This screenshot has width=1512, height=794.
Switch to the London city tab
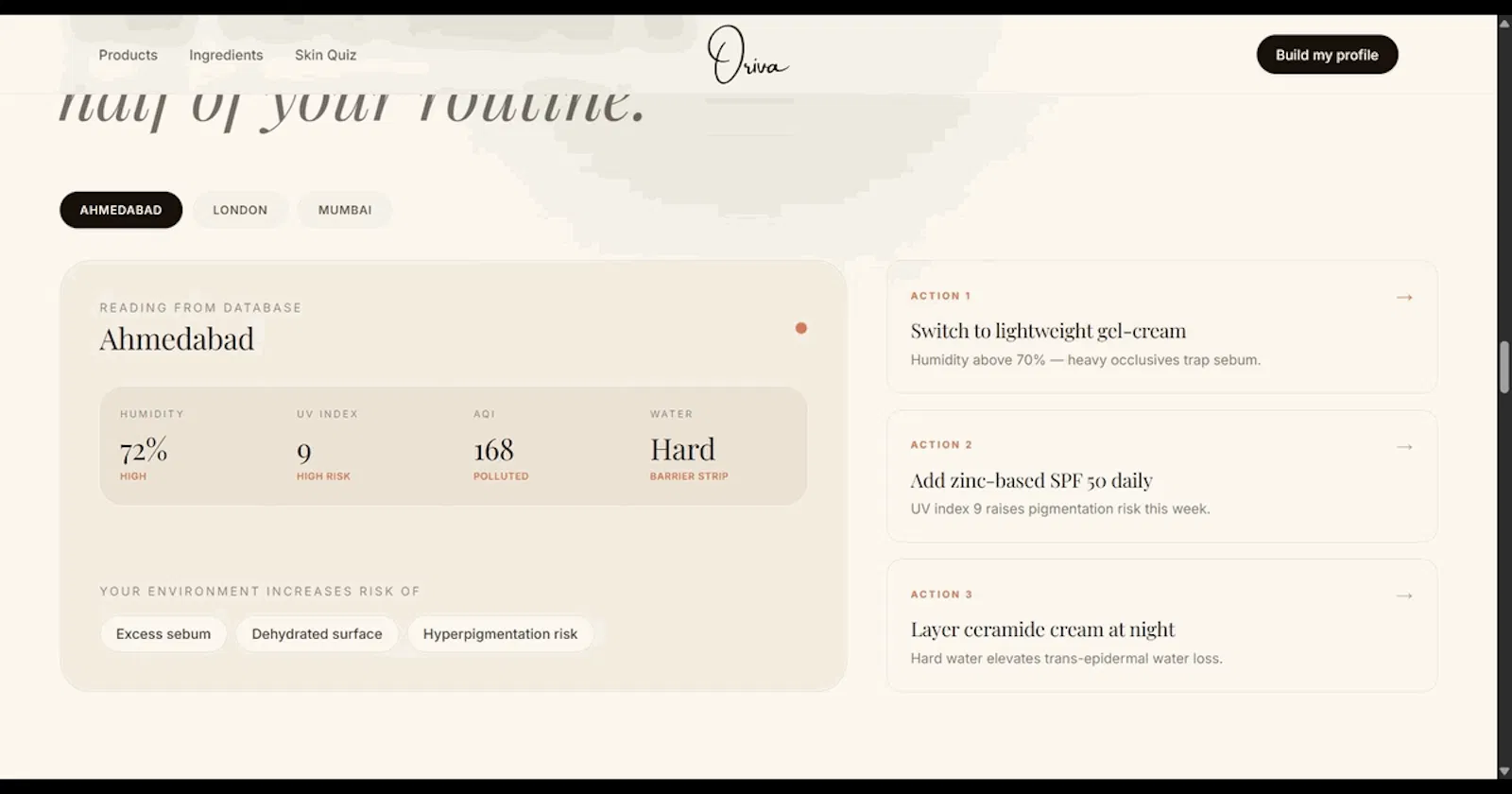point(240,210)
